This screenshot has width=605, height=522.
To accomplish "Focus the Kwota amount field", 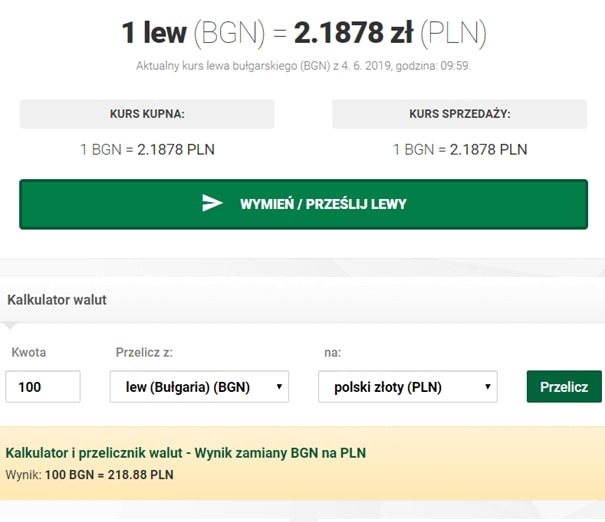I will 43,387.
